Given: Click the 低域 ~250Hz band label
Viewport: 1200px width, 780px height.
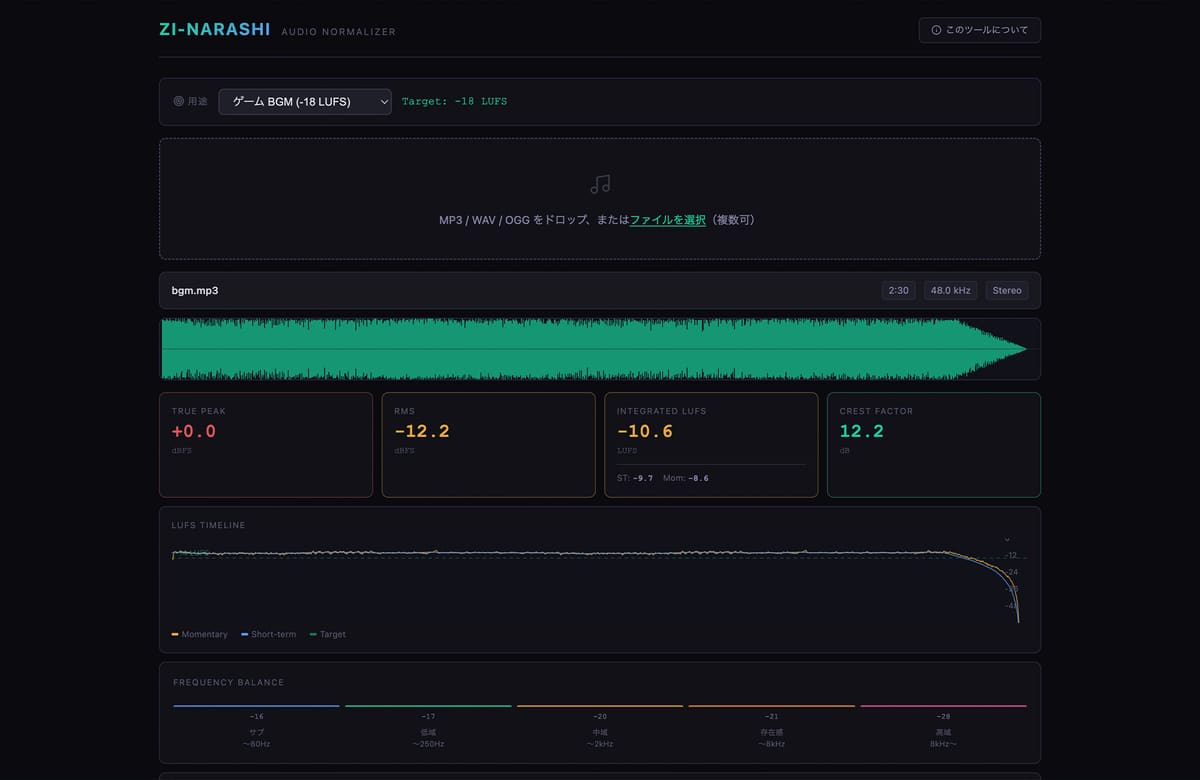Looking at the screenshot, I should 429,738.
